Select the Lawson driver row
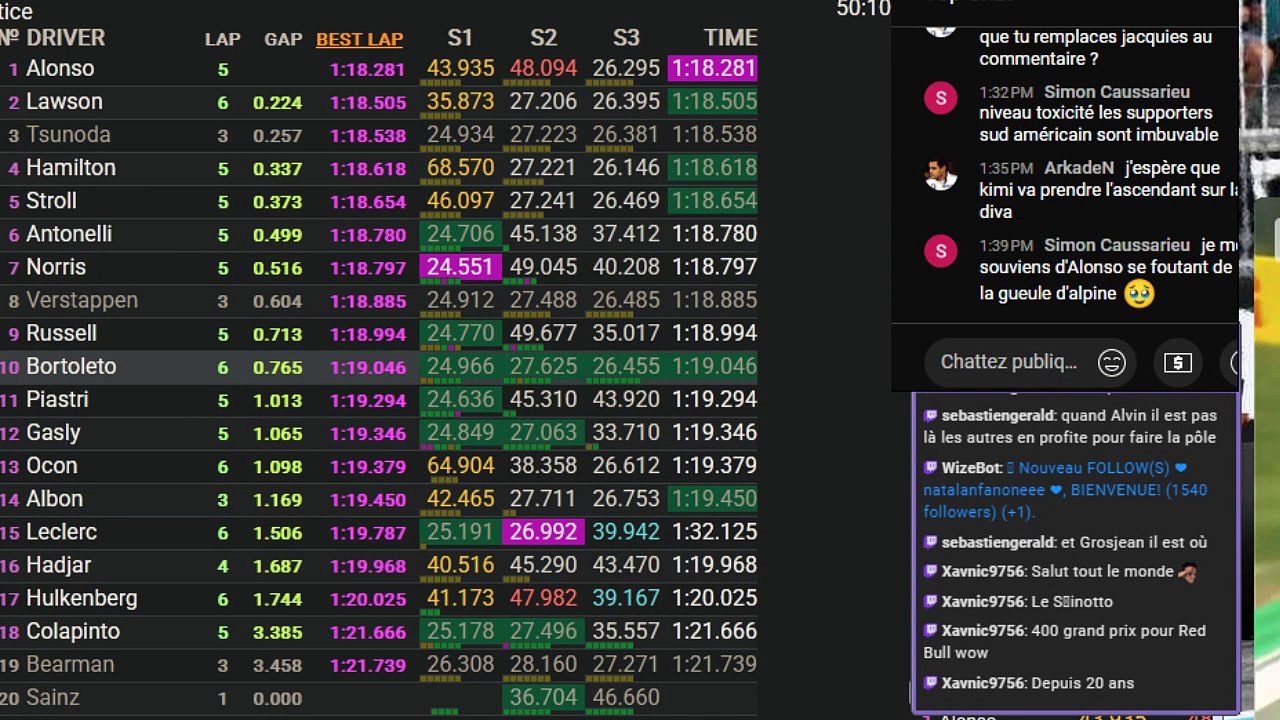 click(379, 102)
